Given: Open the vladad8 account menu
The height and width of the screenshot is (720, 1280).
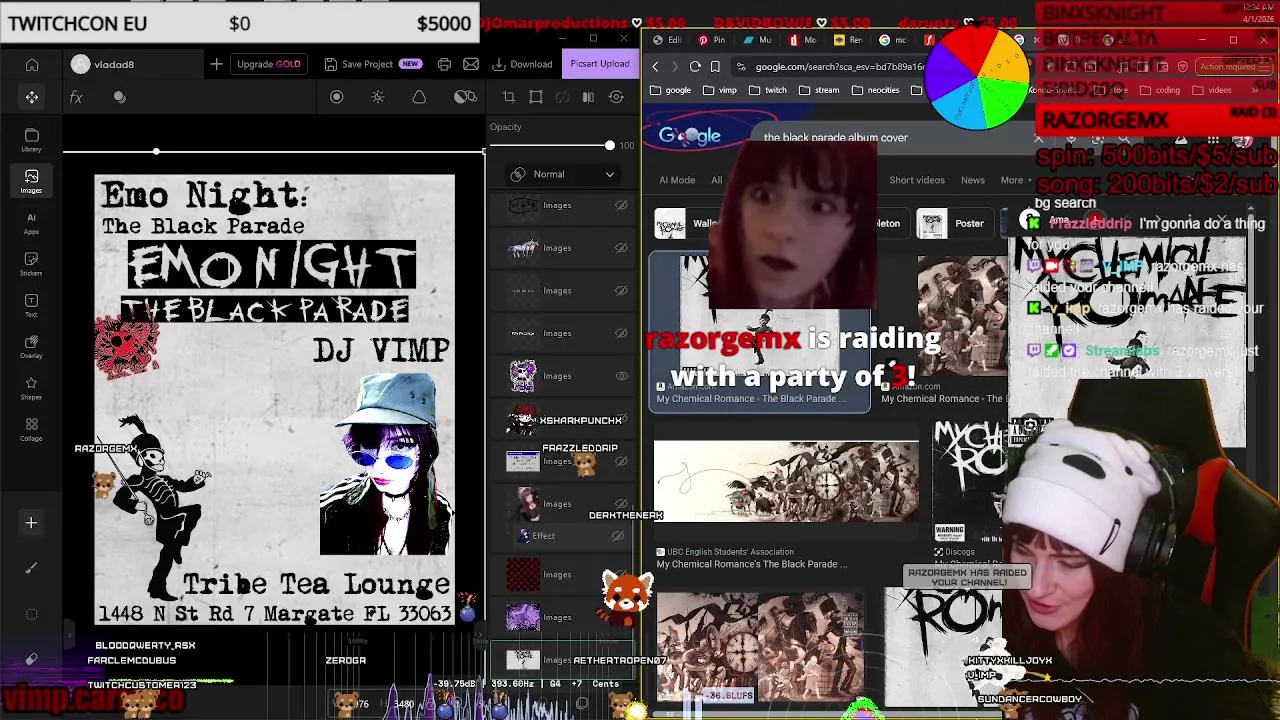Looking at the screenshot, I should point(102,64).
